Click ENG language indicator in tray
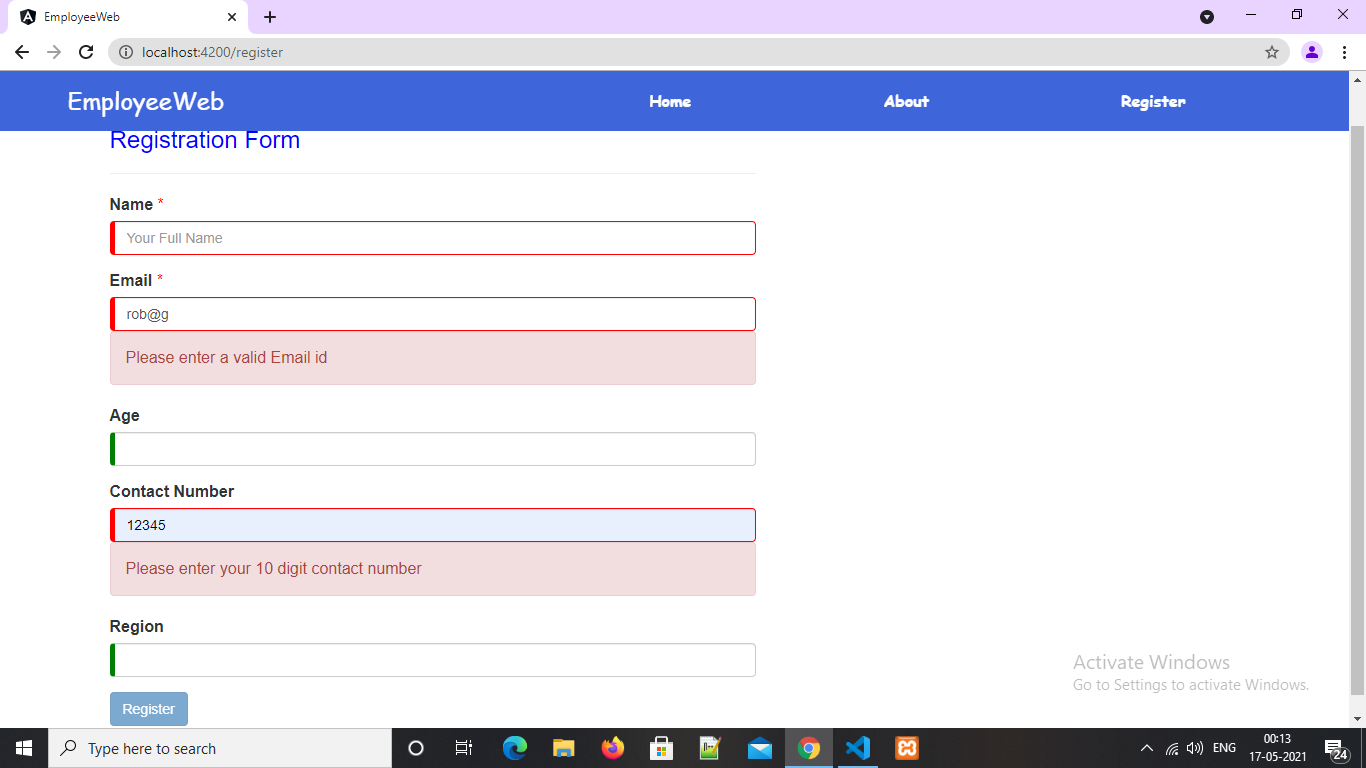The height and width of the screenshot is (768, 1366). coord(1224,748)
